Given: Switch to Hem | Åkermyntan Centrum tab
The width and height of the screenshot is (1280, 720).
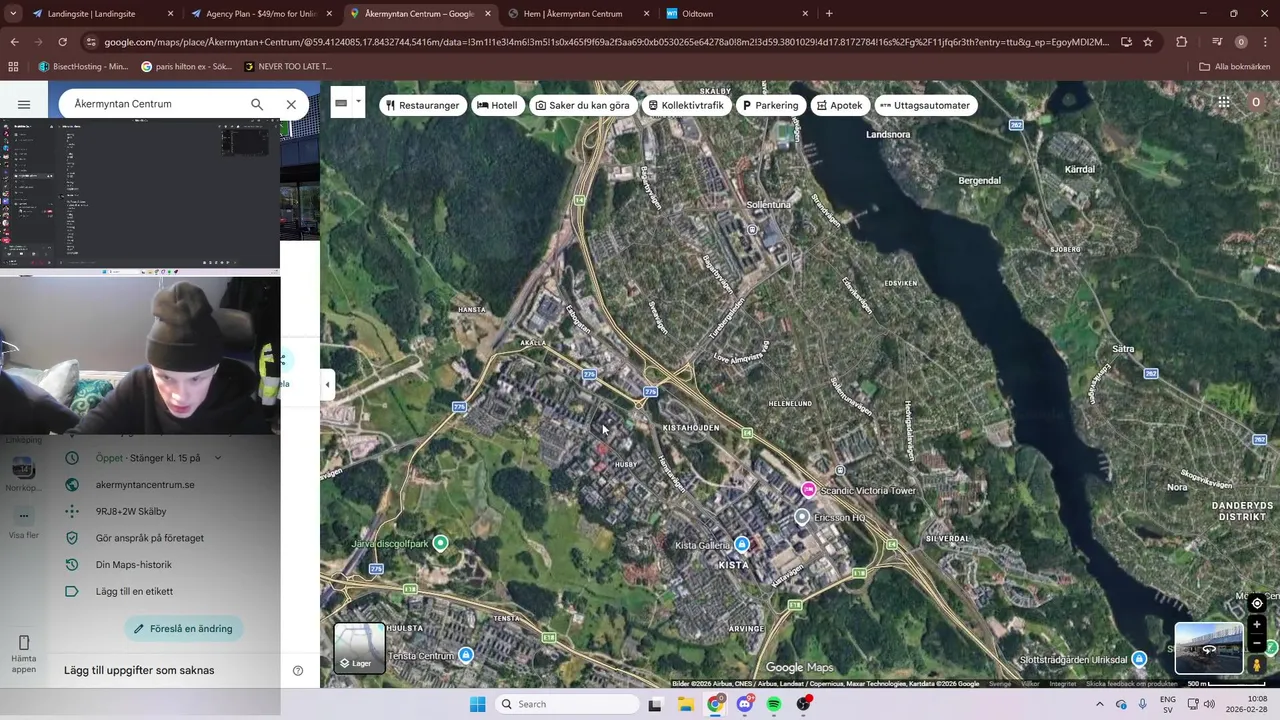Looking at the screenshot, I should (x=578, y=14).
